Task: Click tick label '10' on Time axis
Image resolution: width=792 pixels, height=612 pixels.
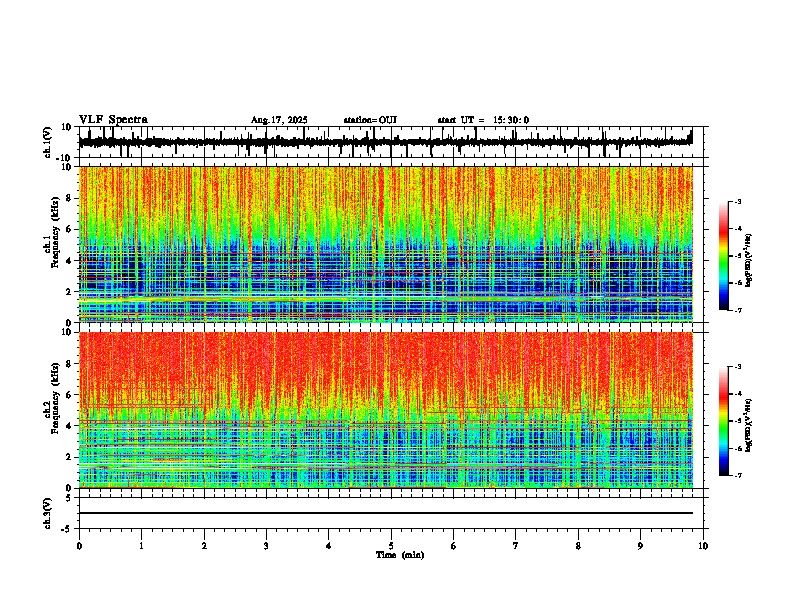Action: click(703, 546)
